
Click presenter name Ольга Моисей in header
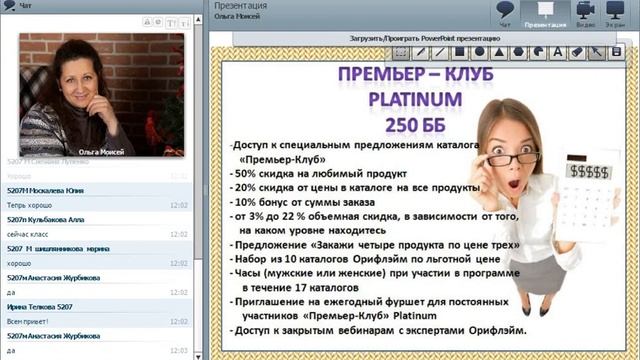(x=237, y=16)
